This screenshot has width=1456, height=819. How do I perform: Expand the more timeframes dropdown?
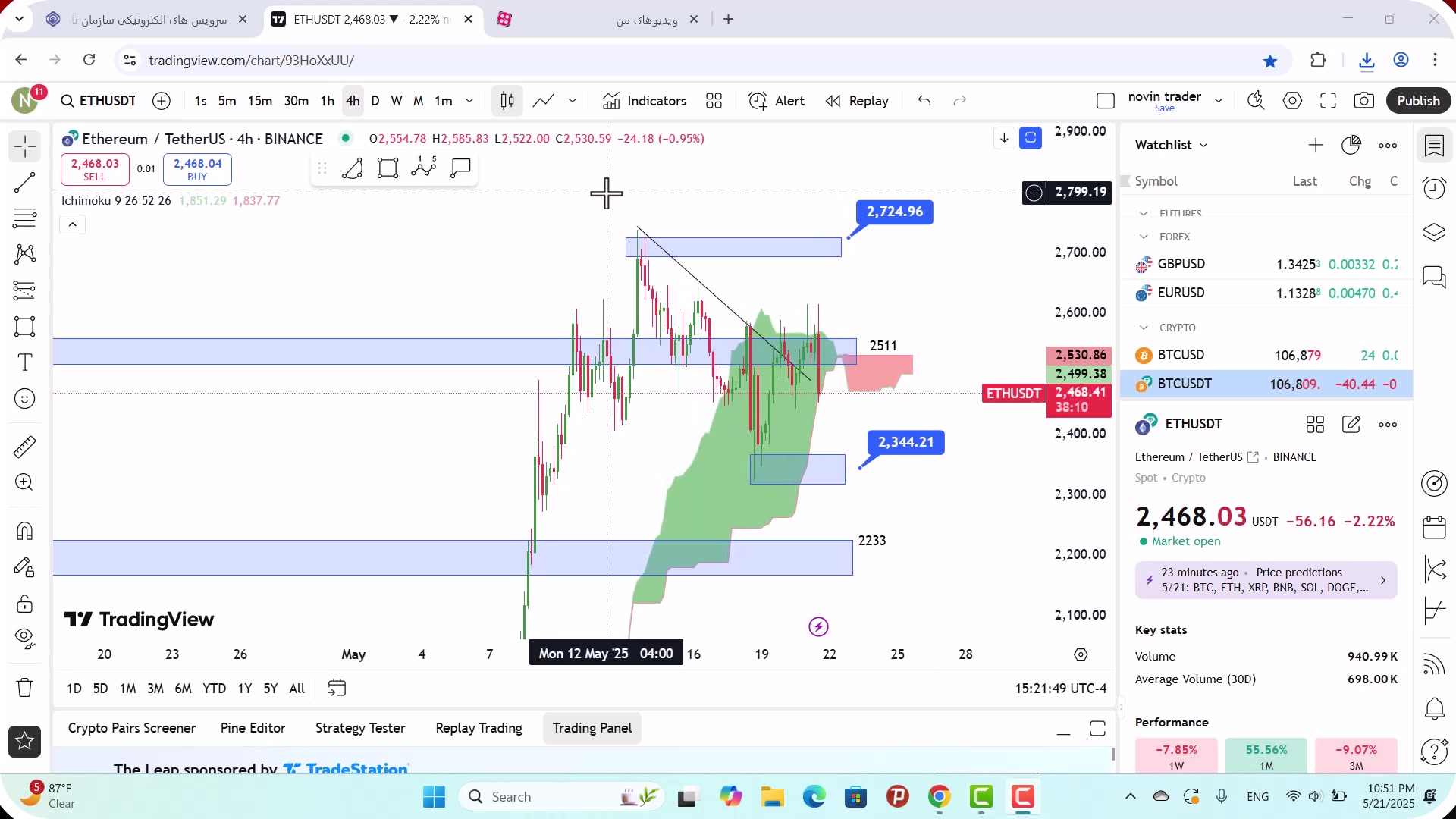tap(469, 101)
